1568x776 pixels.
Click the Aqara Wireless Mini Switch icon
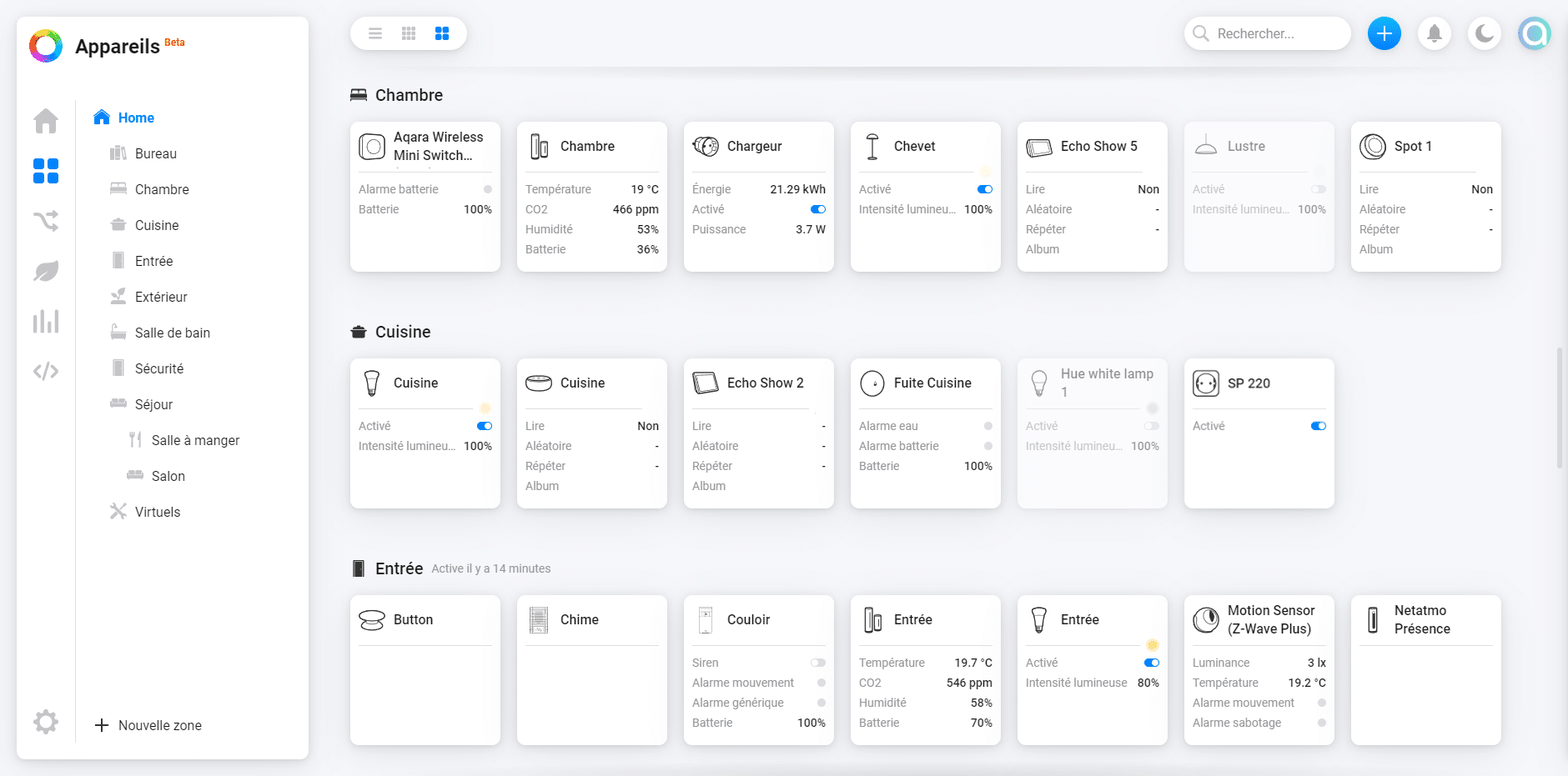[372, 147]
